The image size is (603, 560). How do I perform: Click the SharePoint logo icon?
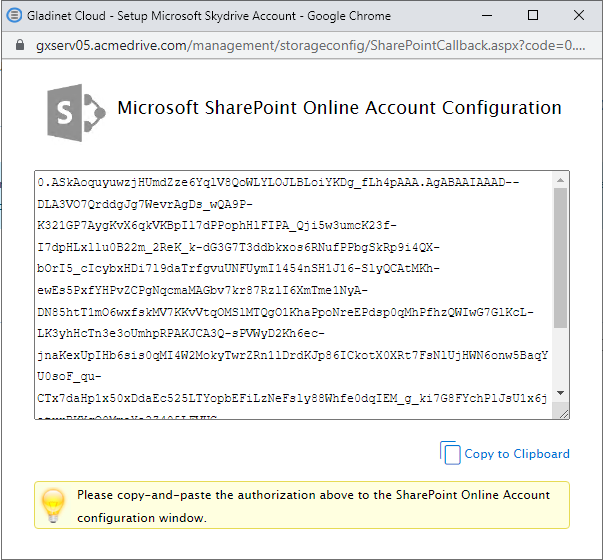[76, 113]
